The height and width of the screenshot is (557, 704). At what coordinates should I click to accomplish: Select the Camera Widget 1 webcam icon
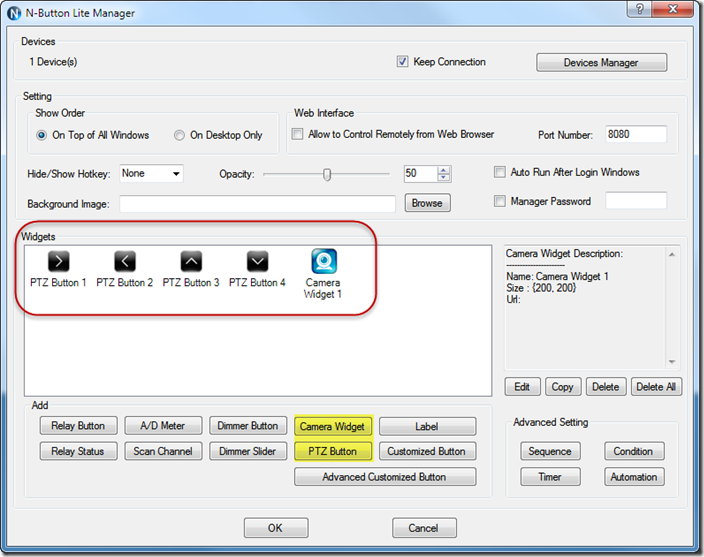pos(324,261)
